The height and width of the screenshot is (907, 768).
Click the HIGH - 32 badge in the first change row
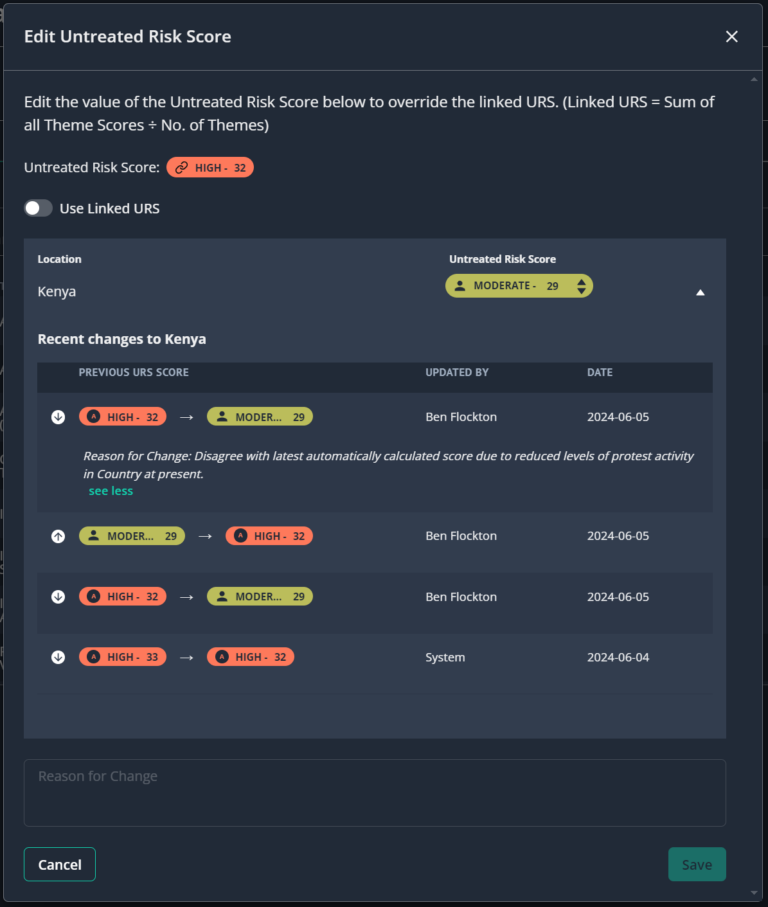pos(123,417)
